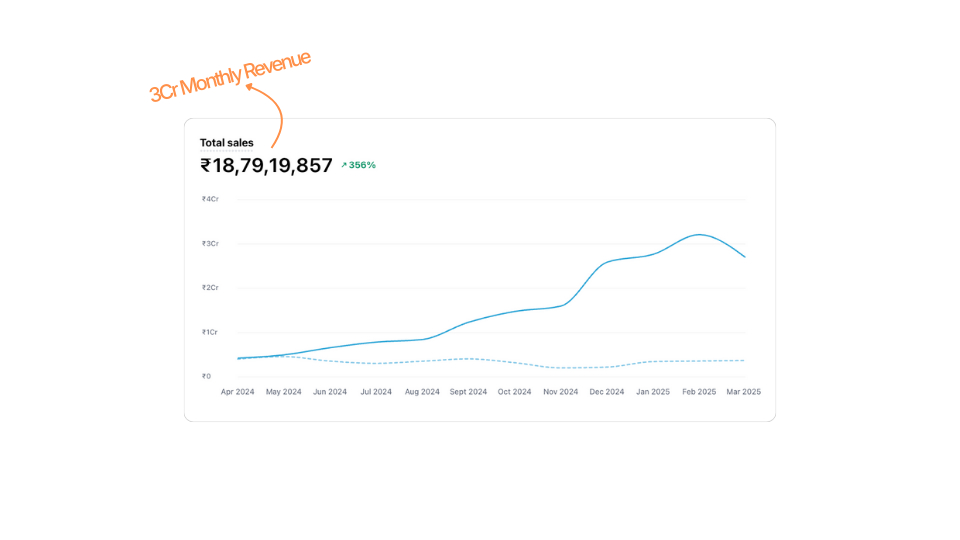This screenshot has width=960, height=540.
Task: Select the Nov 2024 axis label
Action: [x=560, y=392]
